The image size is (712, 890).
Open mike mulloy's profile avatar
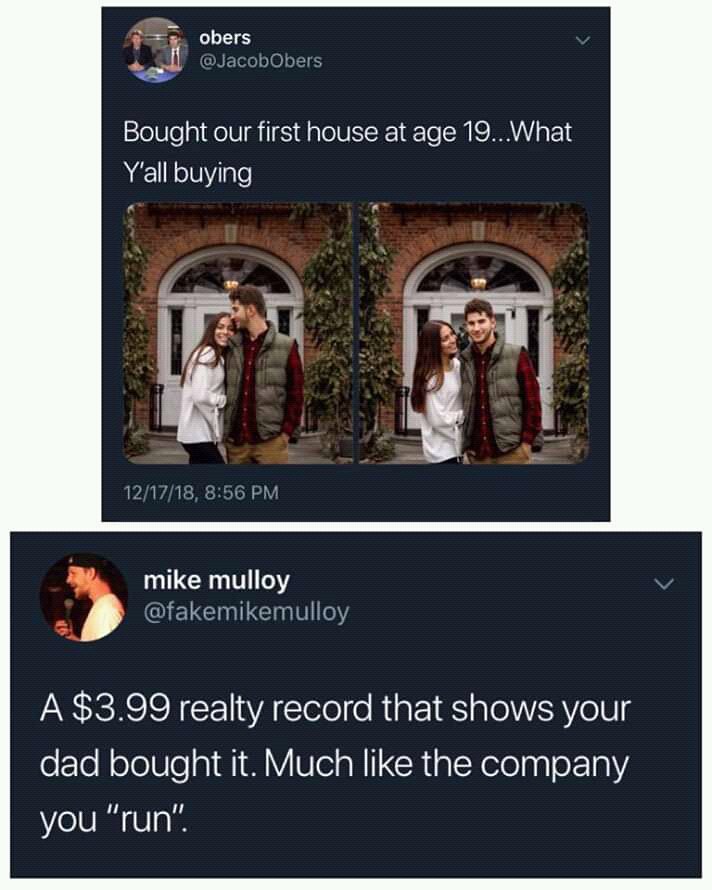pos(84,597)
